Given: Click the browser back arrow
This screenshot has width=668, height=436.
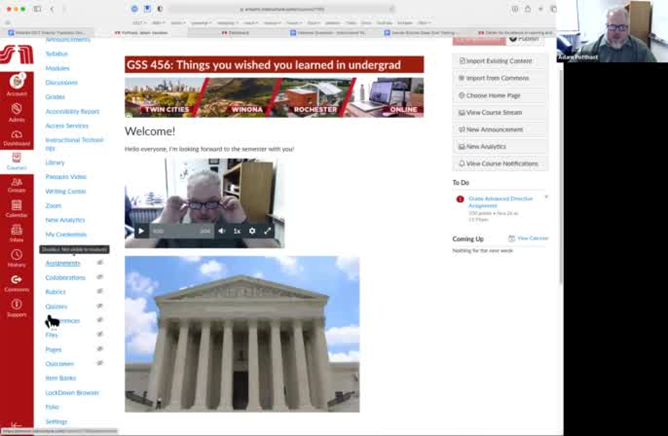Looking at the screenshot, I should [52, 9].
